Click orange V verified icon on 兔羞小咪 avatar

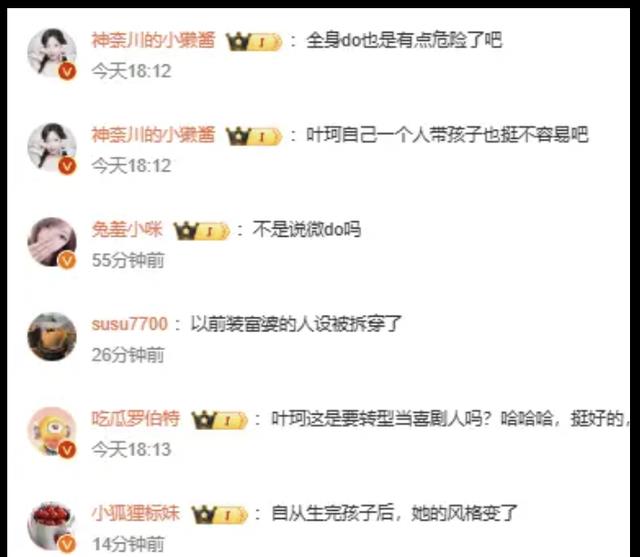pyautogui.click(x=67, y=260)
